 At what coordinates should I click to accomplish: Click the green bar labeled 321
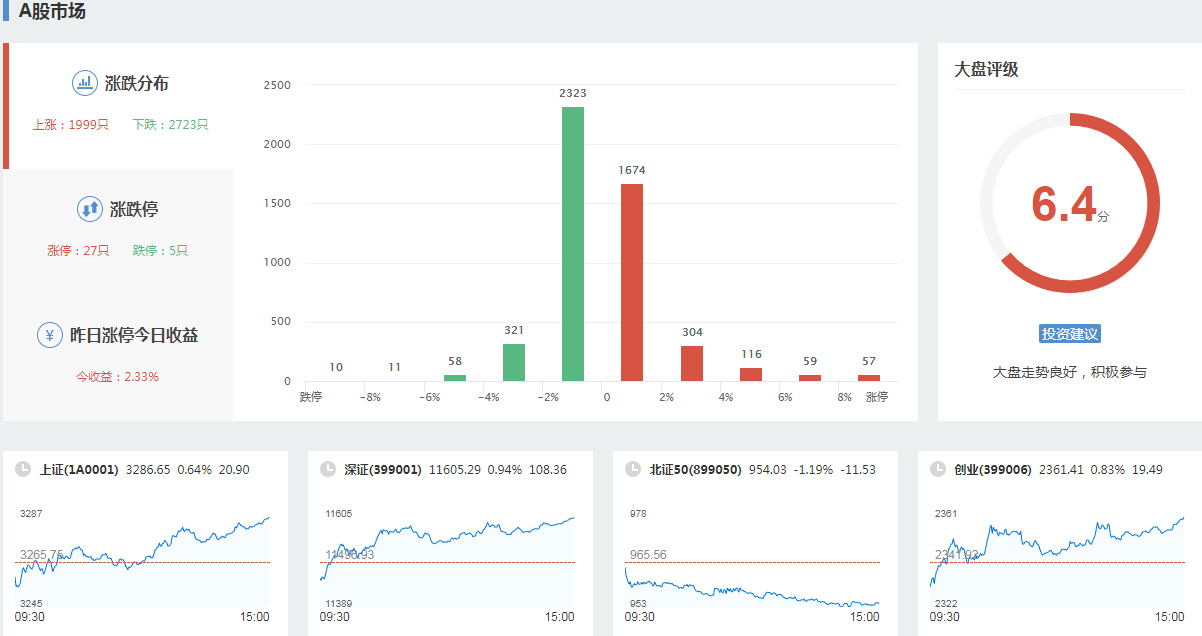pos(514,362)
